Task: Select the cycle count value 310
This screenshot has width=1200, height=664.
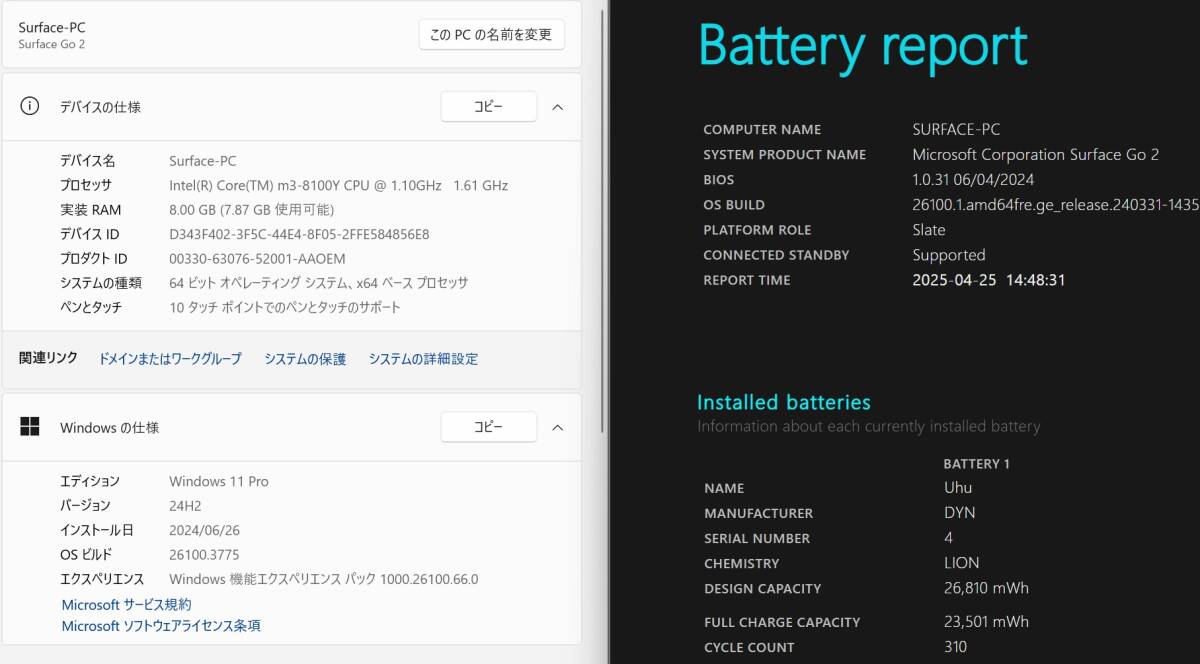Action: click(955, 647)
